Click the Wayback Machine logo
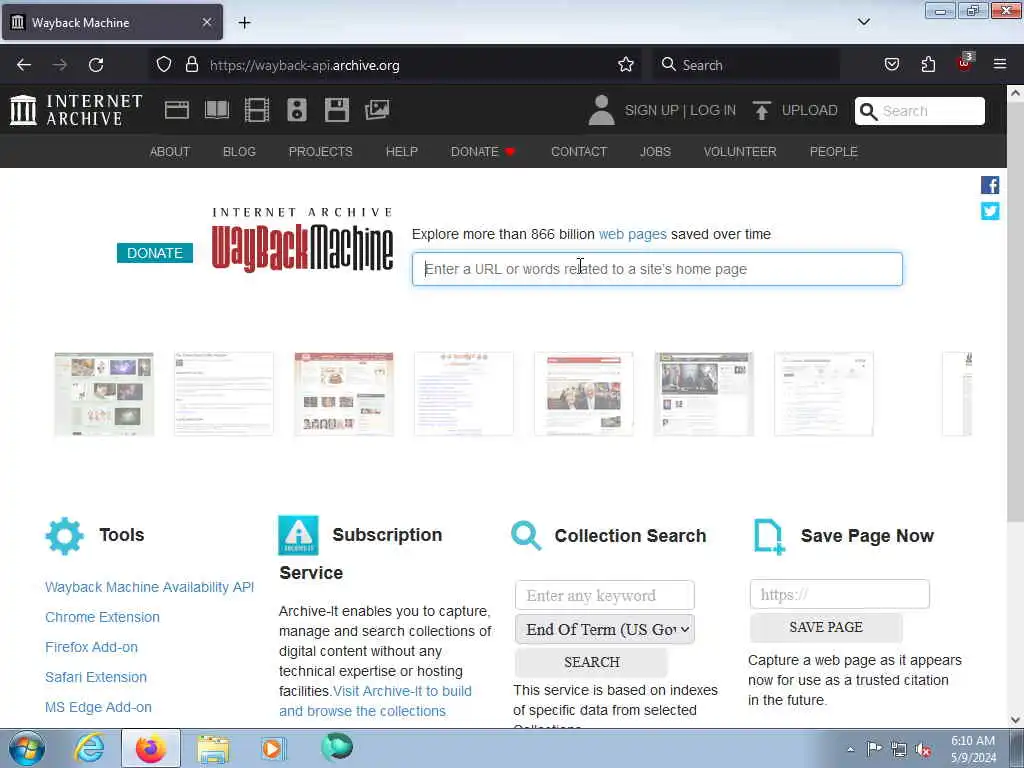This screenshot has height=768, width=1024. pyautogui.click(x=302, y=240)
